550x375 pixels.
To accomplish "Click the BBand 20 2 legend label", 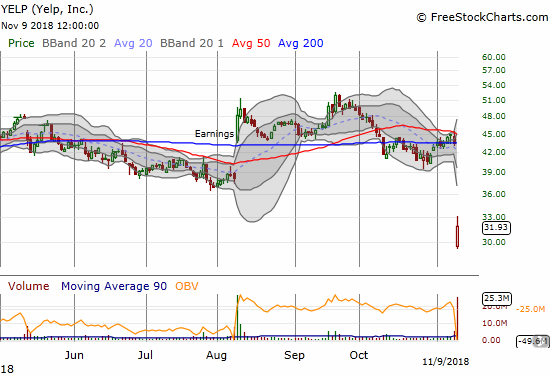I will 74,43.
